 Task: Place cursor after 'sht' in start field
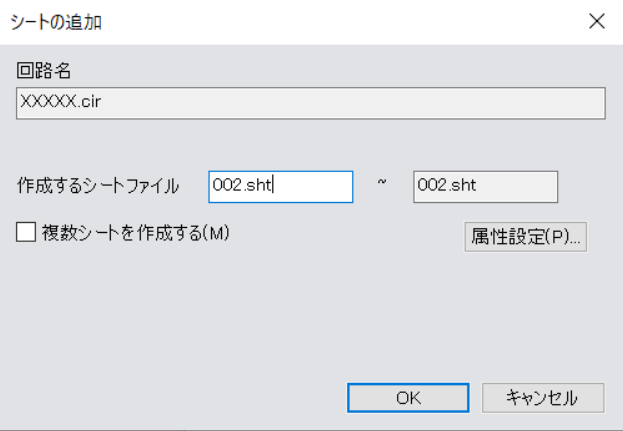[273, 186]
